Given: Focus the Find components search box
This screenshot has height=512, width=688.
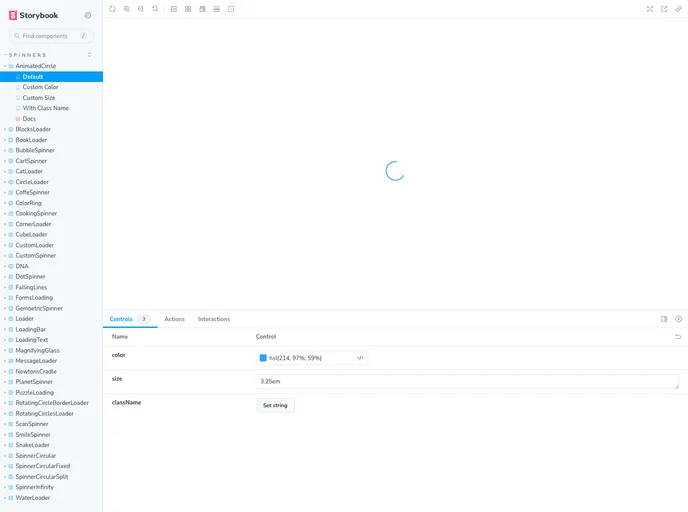Looking at the screenshot, I should pyautogui.click(x=51, y=36).
